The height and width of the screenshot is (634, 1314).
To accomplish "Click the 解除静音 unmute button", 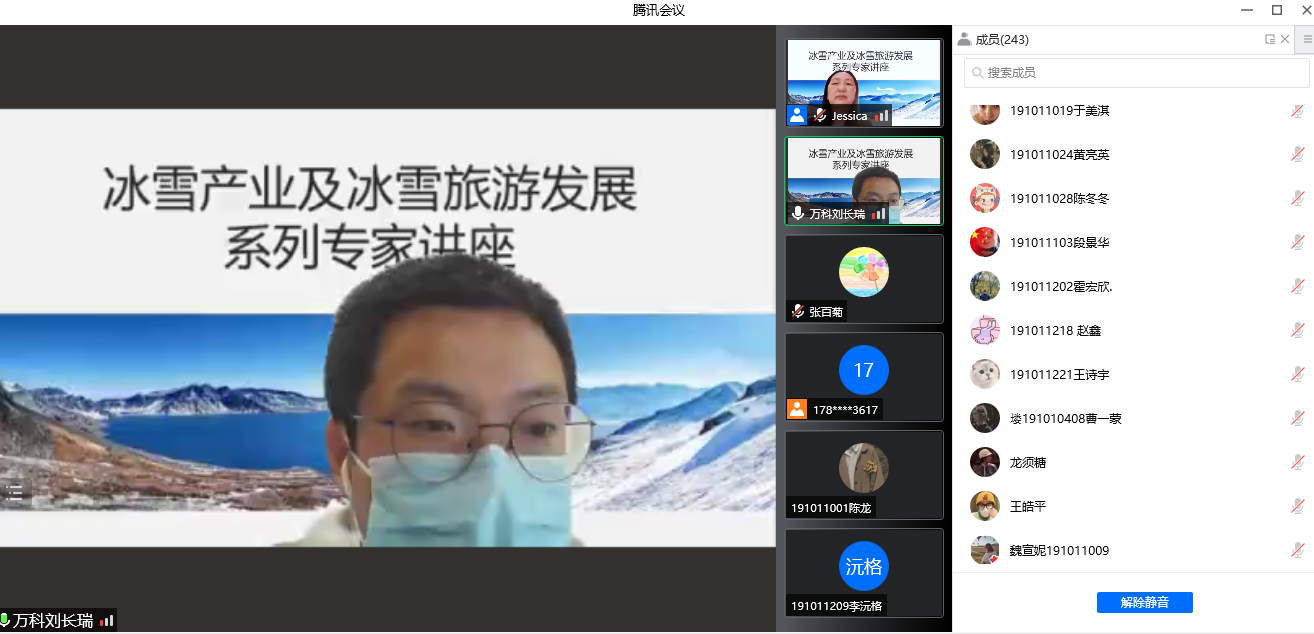I will 1144,602.
